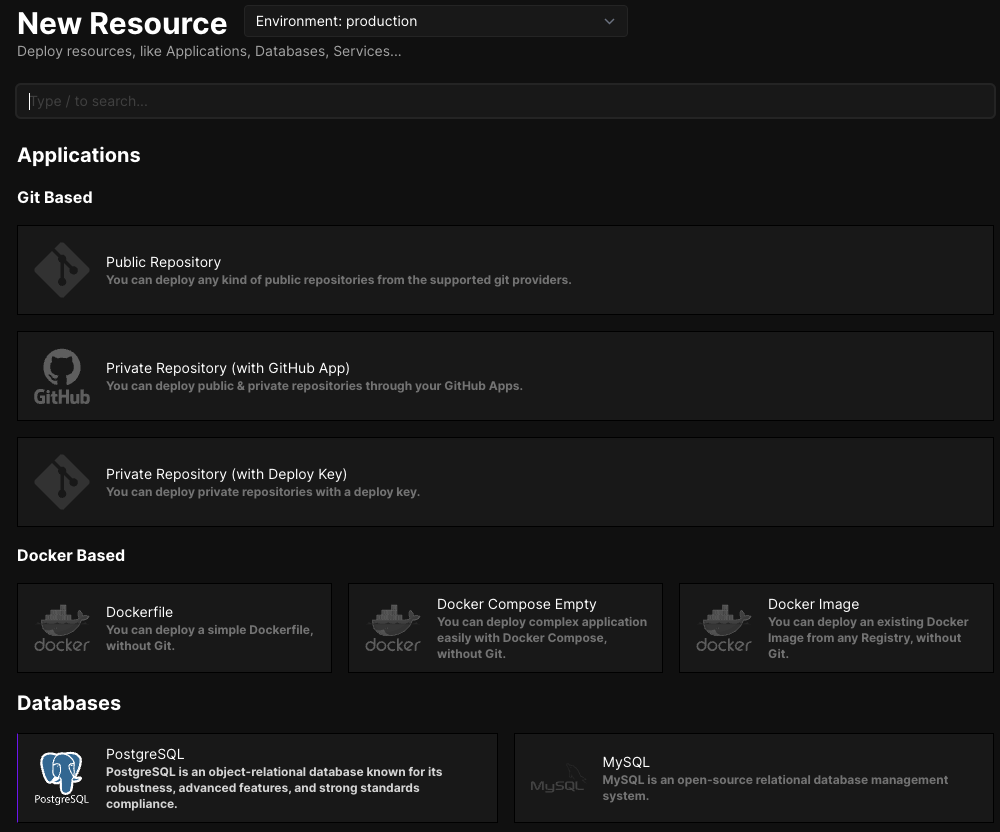Click the Git icon on Deploy Key card
Screen dimensions: 1000x832
[x=62, y=481]
